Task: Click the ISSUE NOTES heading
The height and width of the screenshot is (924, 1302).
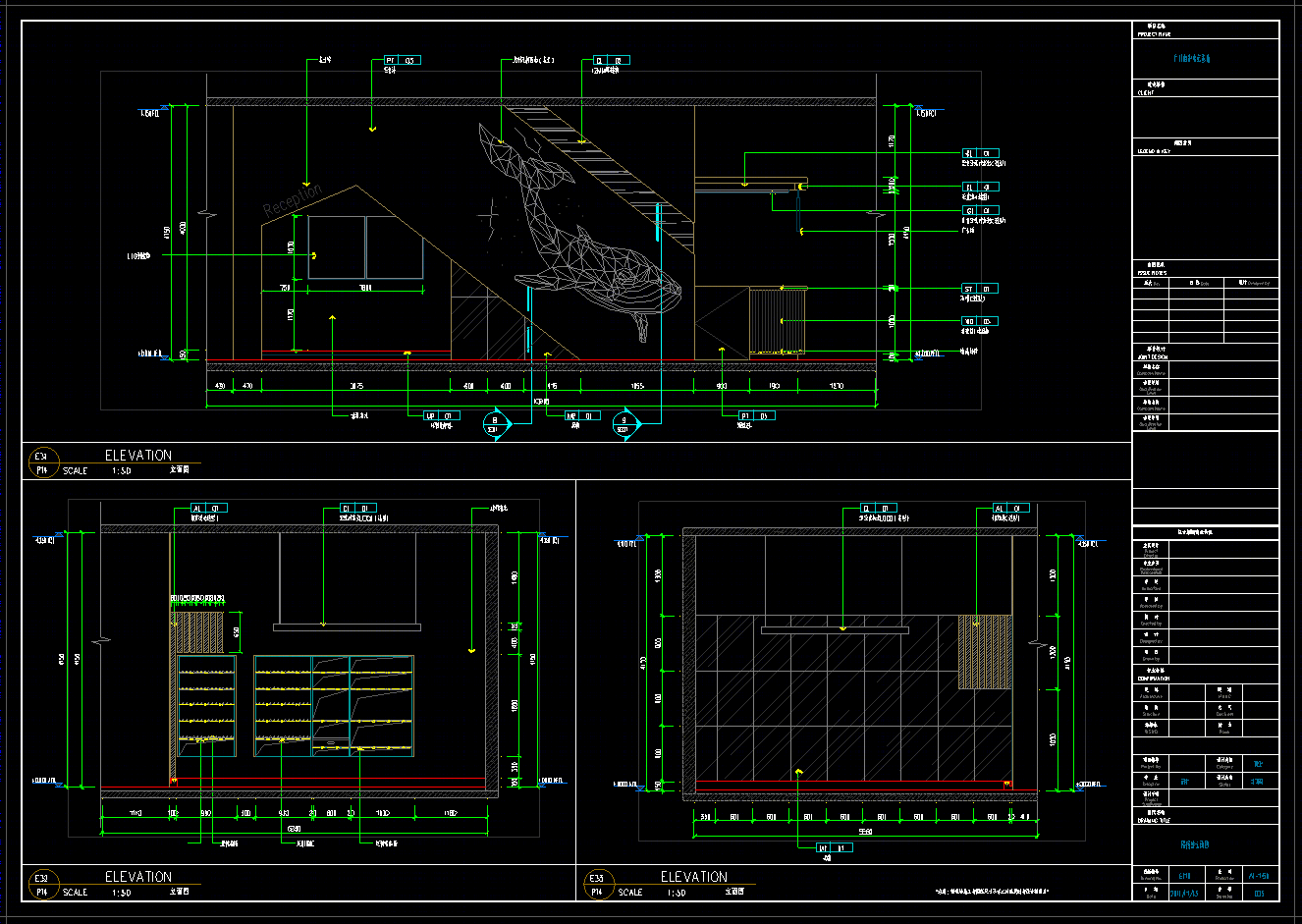Action: [x=1153, y=272]
